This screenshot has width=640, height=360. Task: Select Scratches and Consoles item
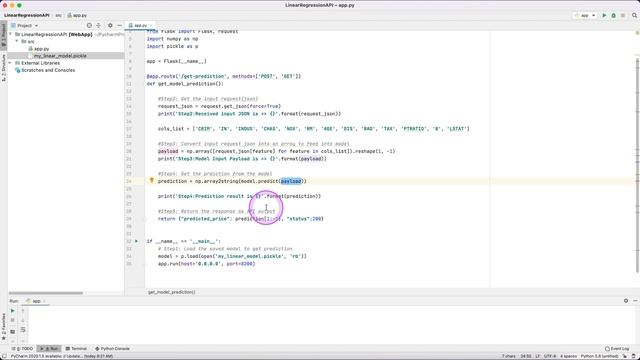[x=48, y=70]
